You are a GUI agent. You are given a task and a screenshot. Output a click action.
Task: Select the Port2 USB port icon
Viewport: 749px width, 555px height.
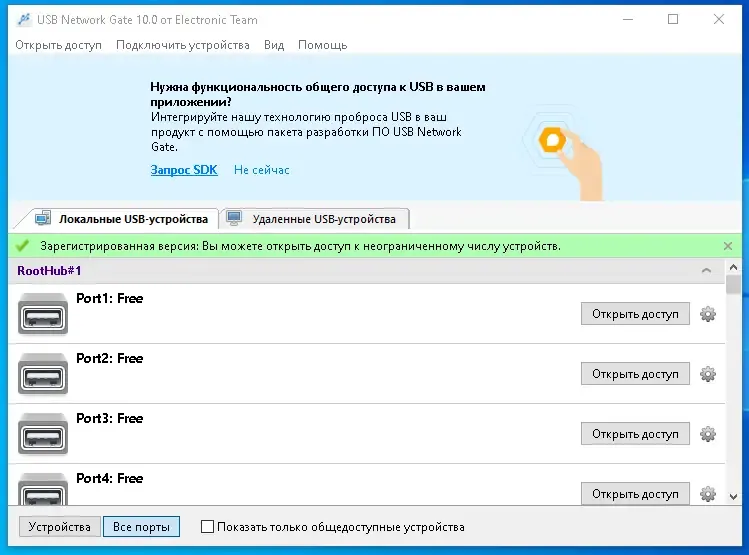pyautogui.click(x=43, y=374)
